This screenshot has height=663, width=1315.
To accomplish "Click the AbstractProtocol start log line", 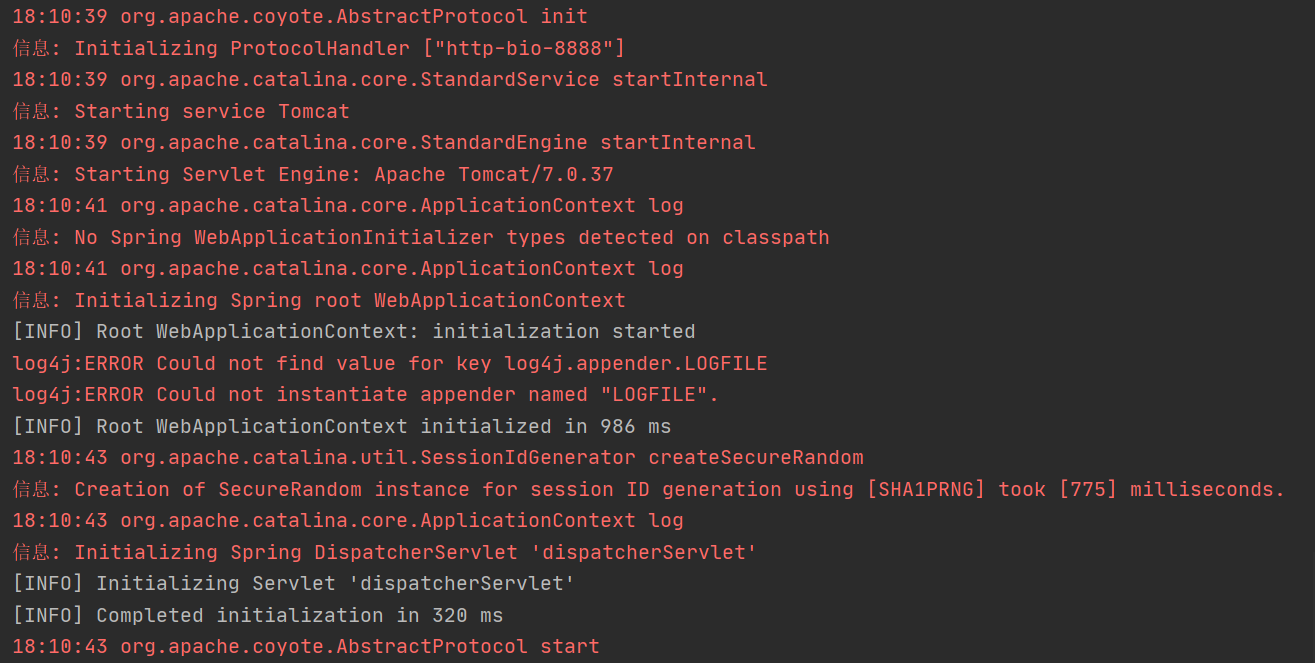I will (x=306, y=647).
